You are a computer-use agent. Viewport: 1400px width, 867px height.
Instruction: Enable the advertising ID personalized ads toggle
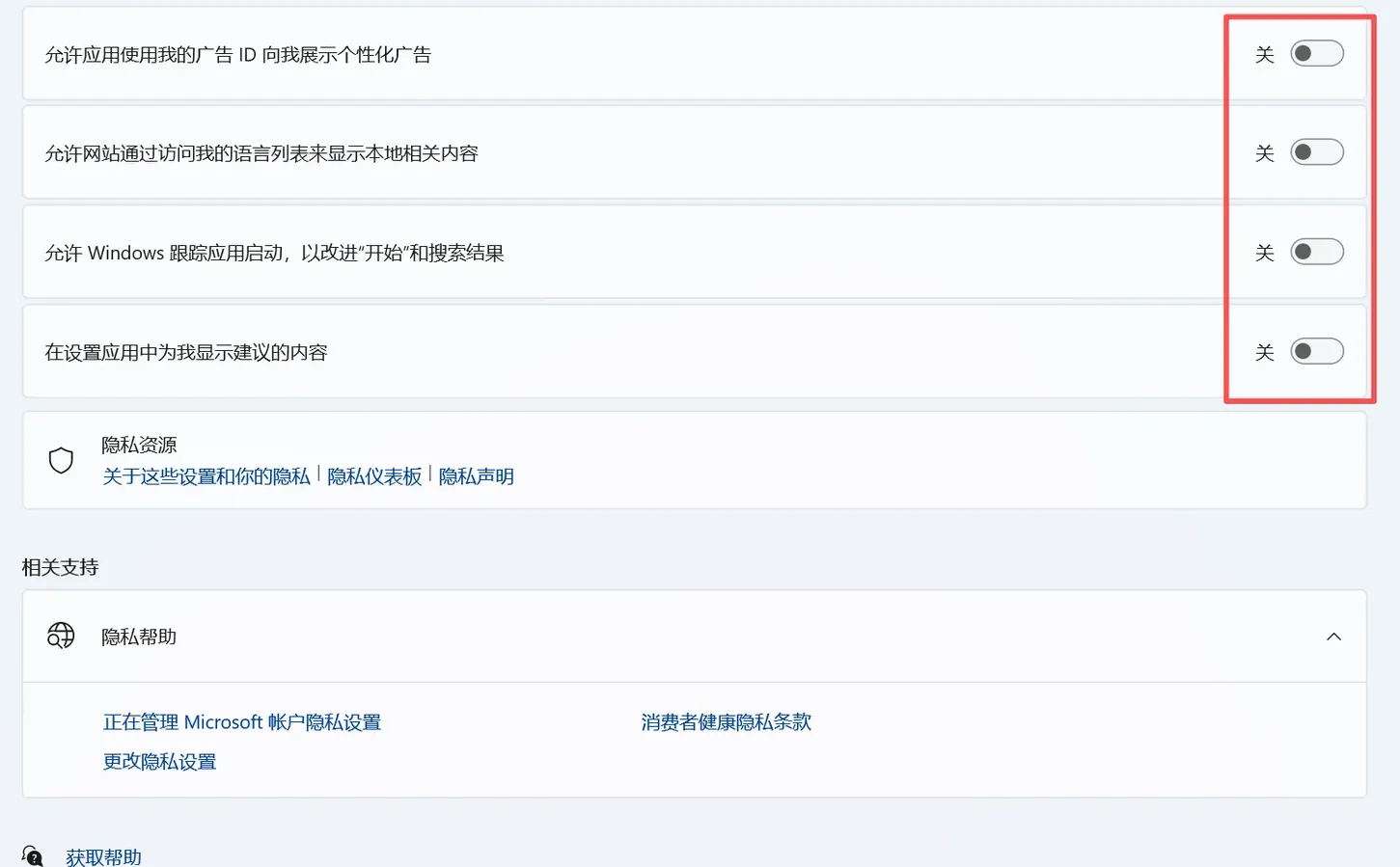pyautogui.click(x=1316, y=54)
